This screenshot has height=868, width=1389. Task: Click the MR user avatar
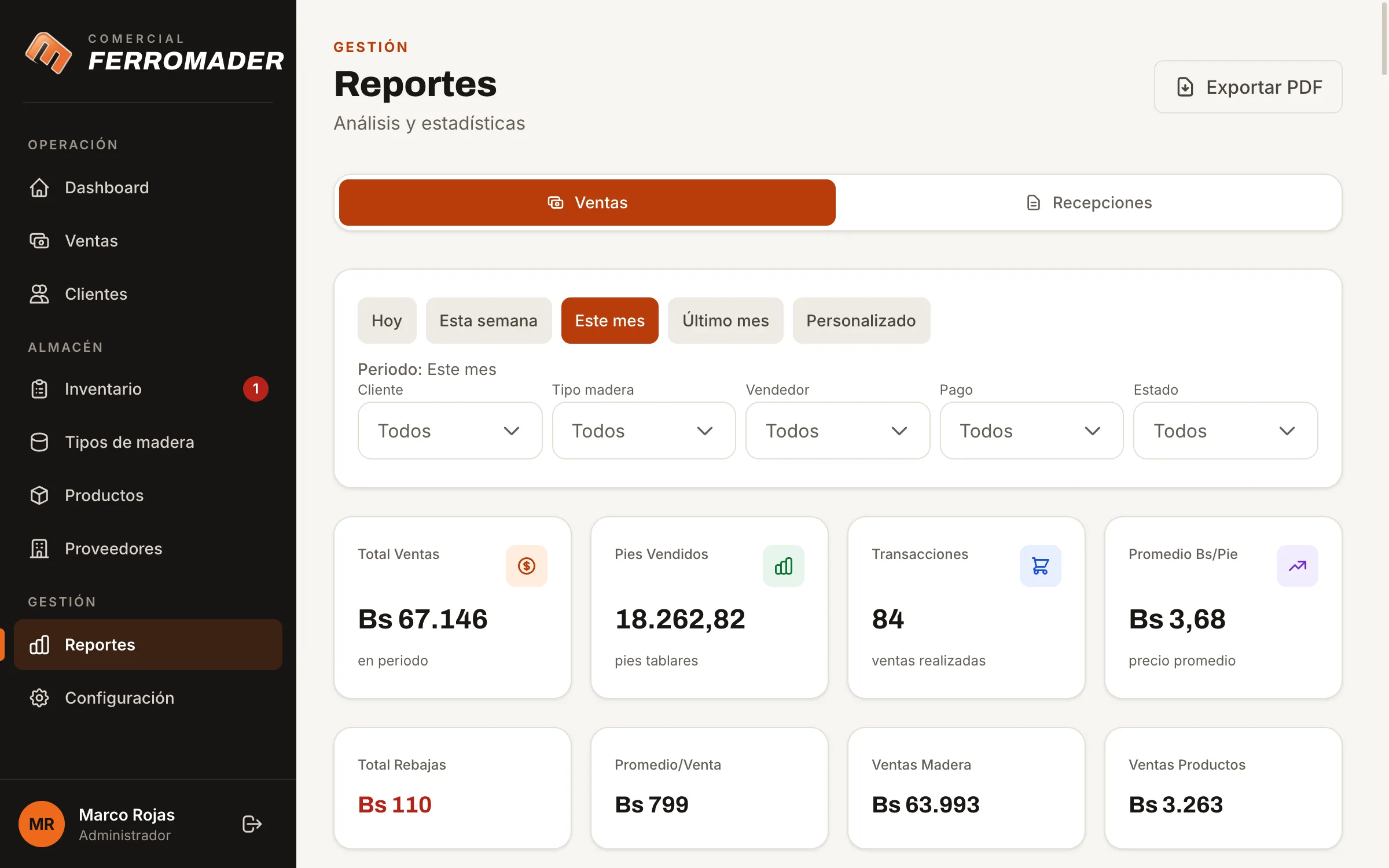pyautogui.click(x=42, y=824)
